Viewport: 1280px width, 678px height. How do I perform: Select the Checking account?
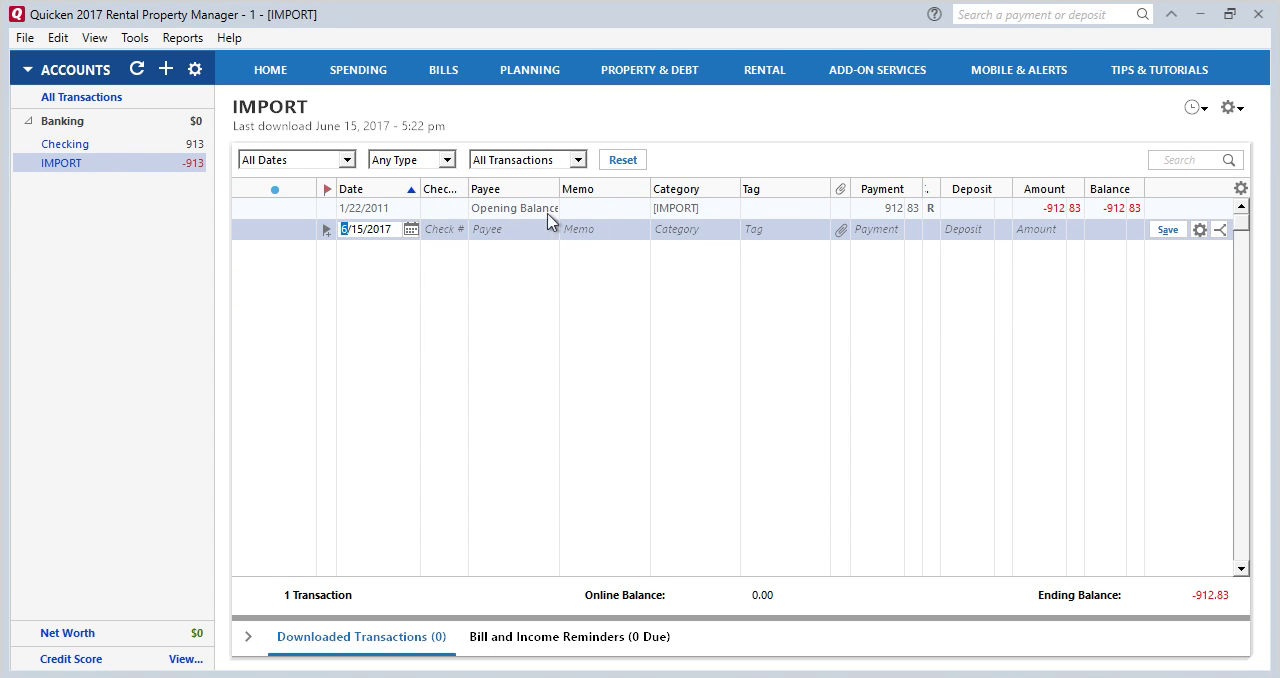(x=65, y=144)
